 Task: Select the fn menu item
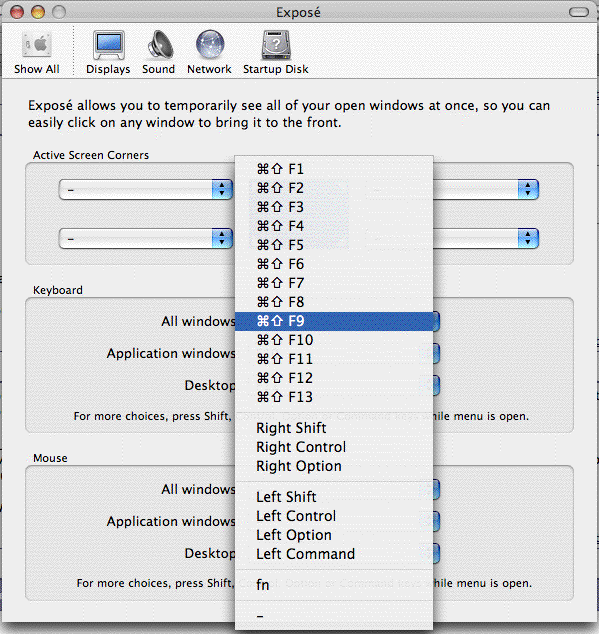[334, 585]
